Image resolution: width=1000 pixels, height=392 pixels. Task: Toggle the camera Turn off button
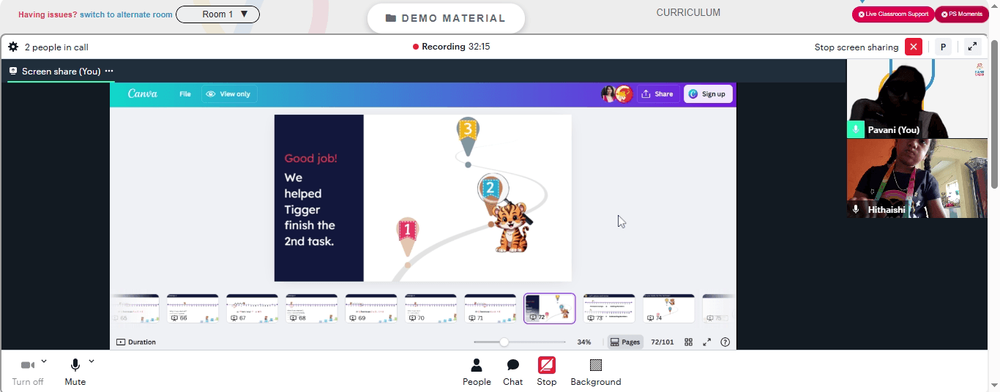pos(27,372)
